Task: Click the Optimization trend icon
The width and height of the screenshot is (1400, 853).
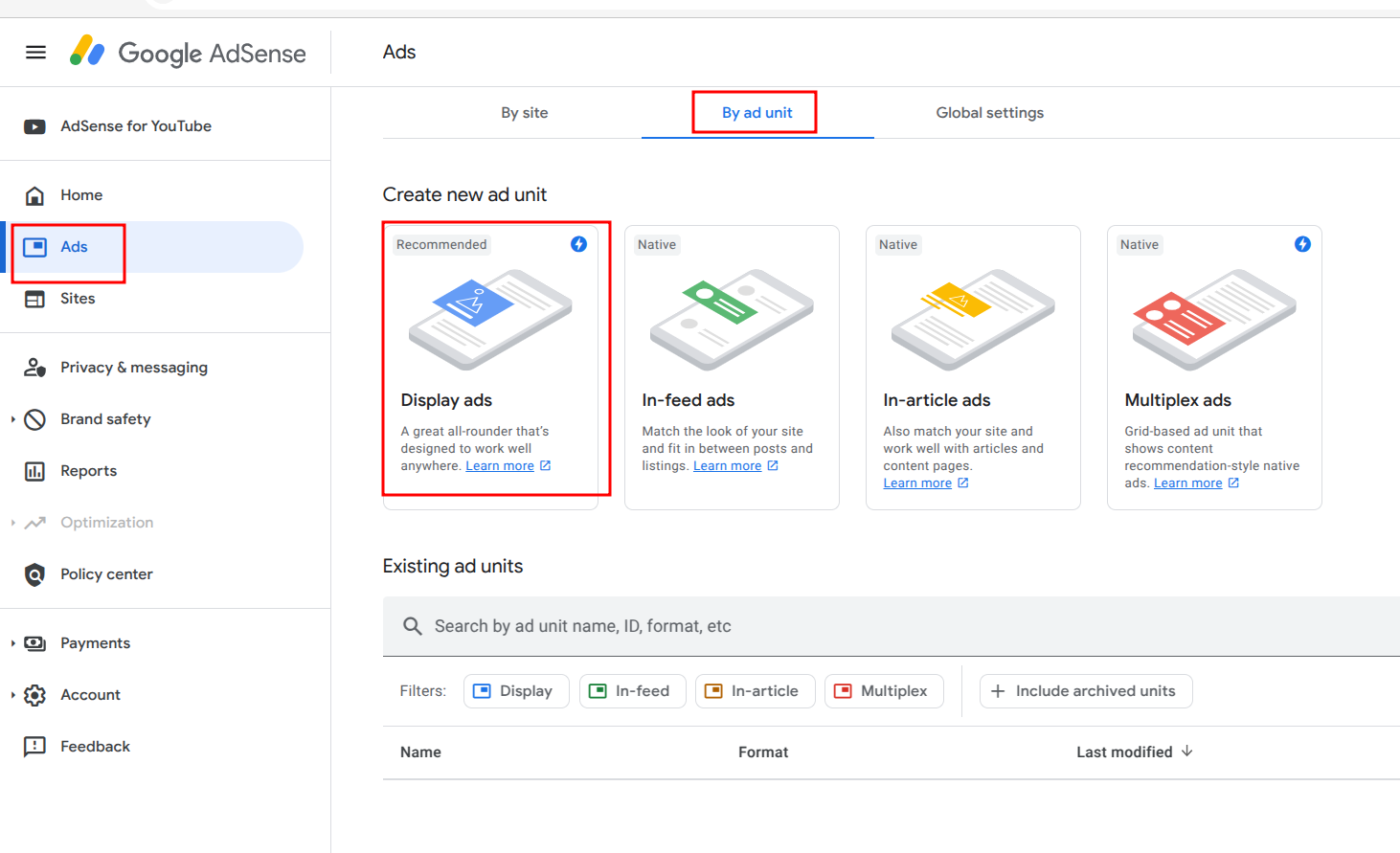Action: coord(34,523)
